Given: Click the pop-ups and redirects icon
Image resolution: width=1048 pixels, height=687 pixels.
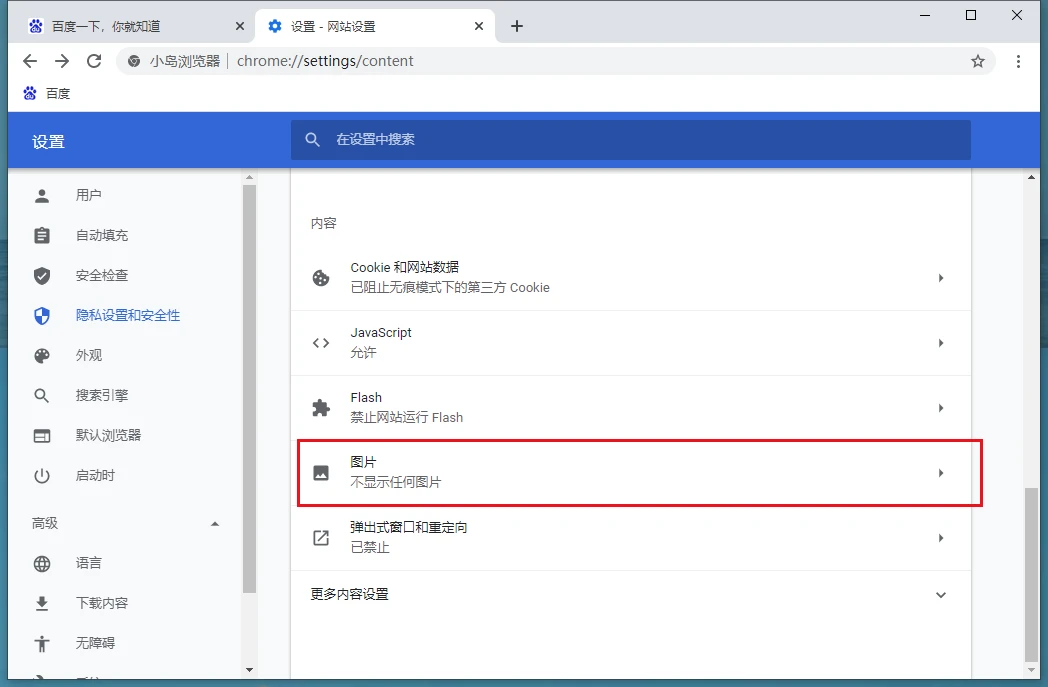Looking at the screenshot, I should coord(321,538).
